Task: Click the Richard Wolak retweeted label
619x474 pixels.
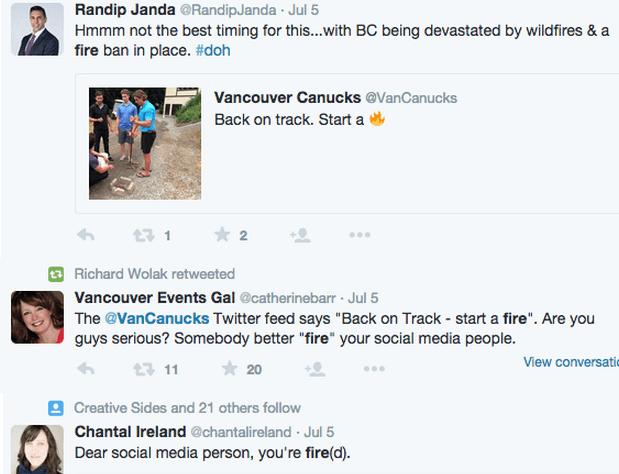Action: pyautogui.click(x=154, y=274)
